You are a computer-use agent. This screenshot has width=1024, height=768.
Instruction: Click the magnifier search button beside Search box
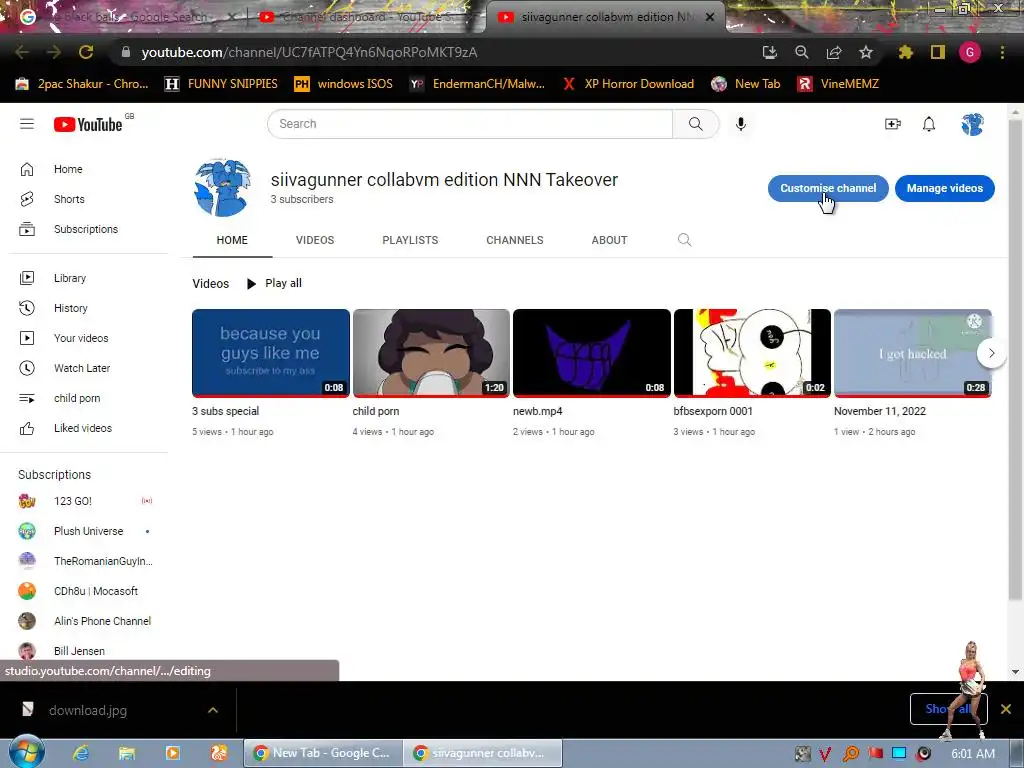coord(696,123)
